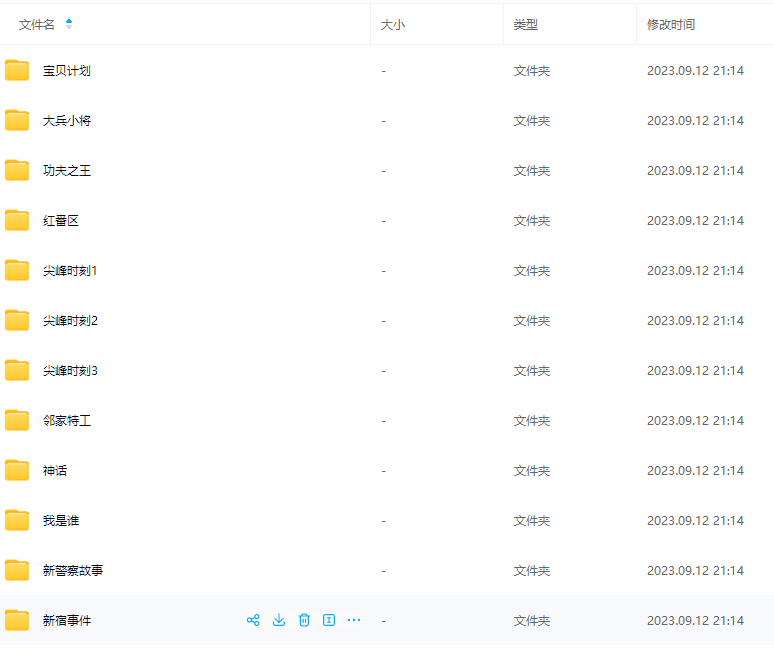Delete the 新宿事件 folder via trash icon
Image resolution: width=774 pixels, height=661 pixels.
(x=304, y=620)
